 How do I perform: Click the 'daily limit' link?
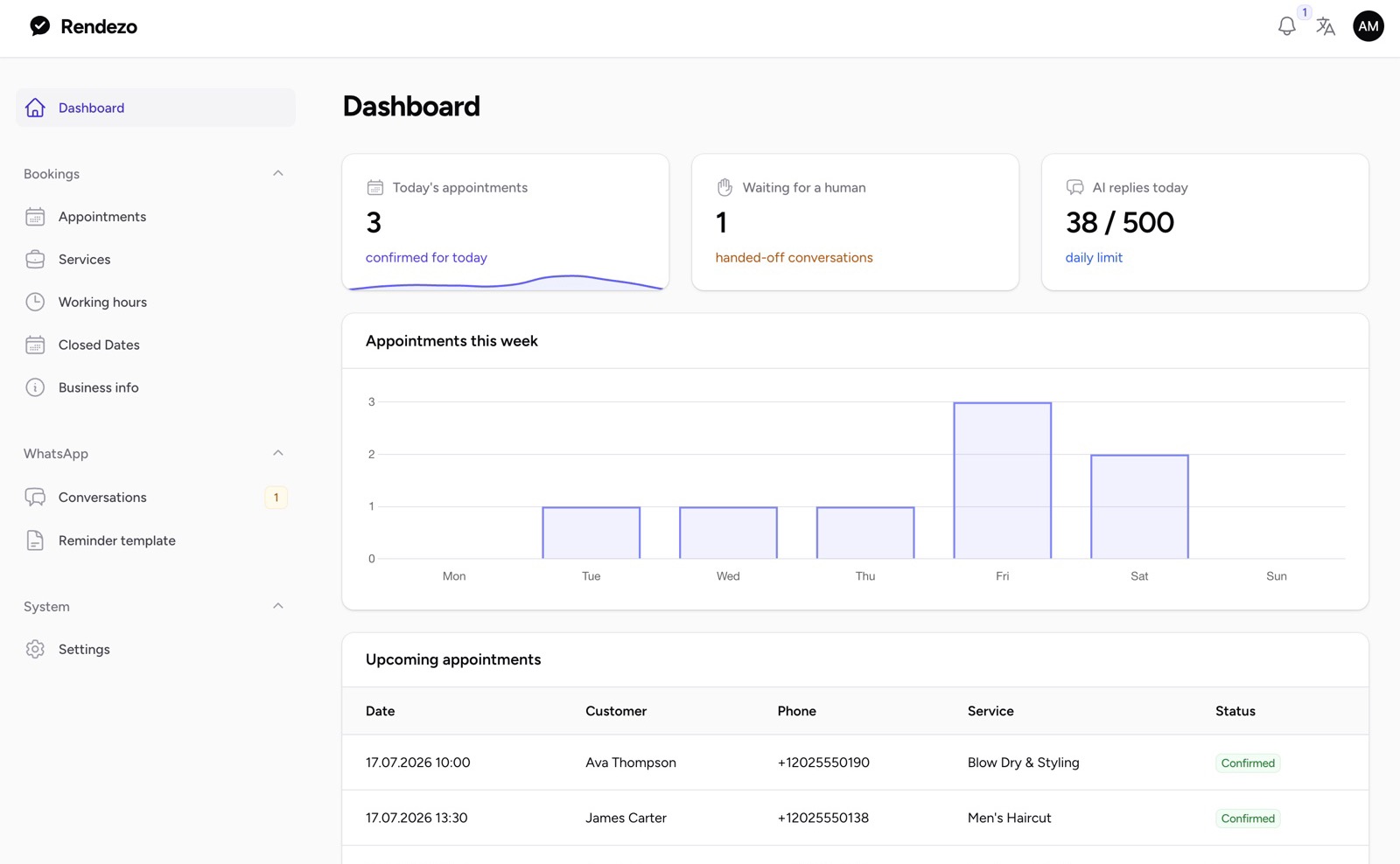click(1094, 257)
